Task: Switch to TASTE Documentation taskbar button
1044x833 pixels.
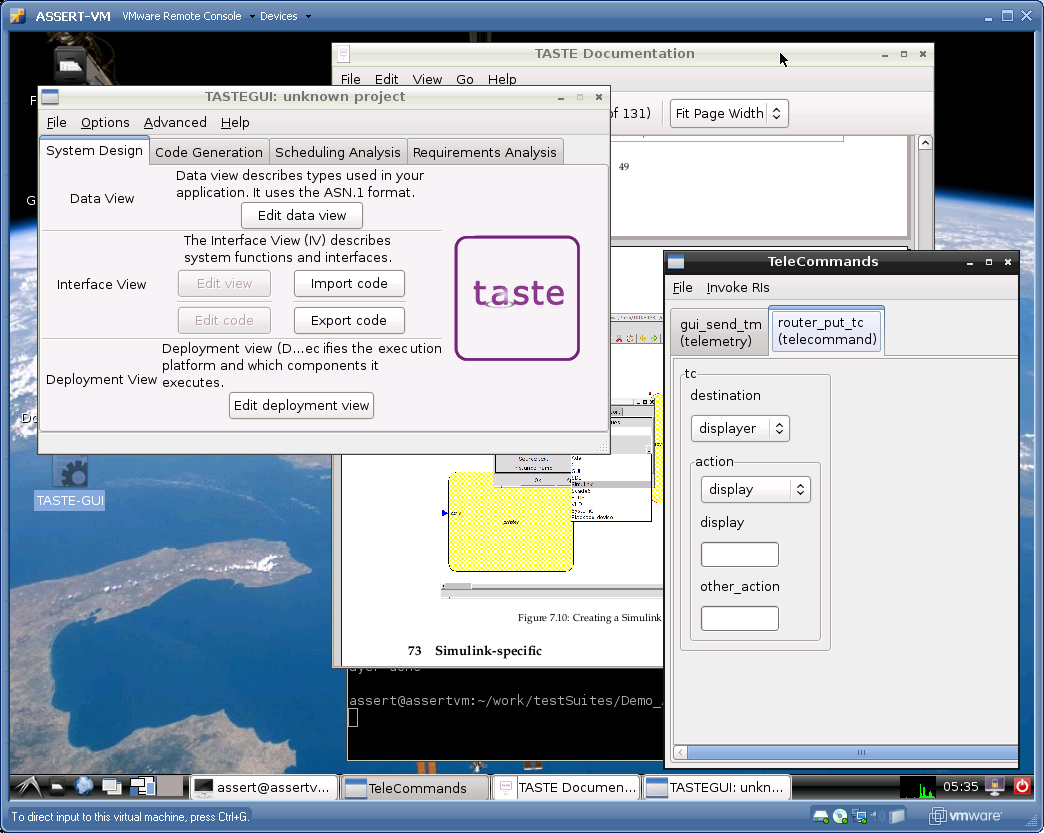Action: tap(565, 787)
